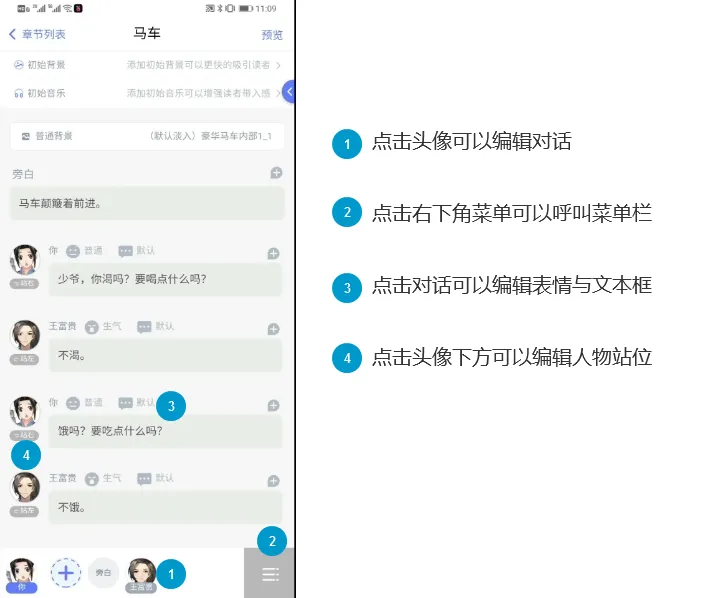Go back to 章节列表
The image size is (702, 598).
click(x=37, y=34)
